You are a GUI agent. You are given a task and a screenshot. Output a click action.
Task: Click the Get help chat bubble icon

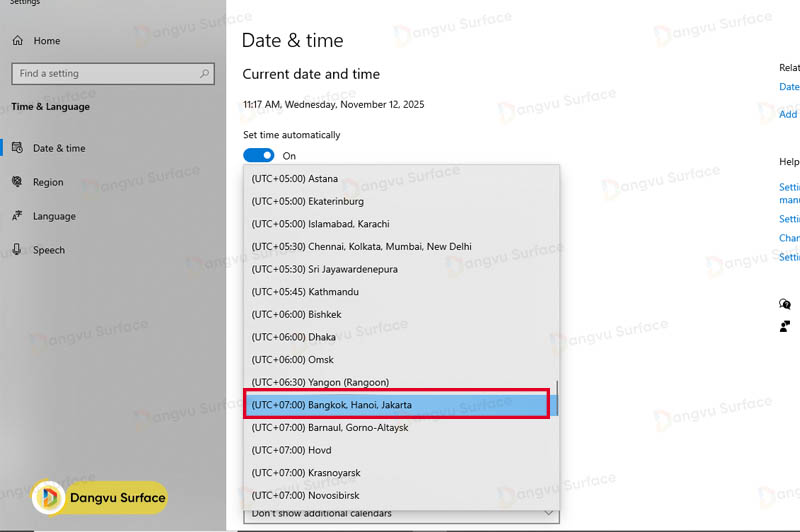(x=785, y=304)
